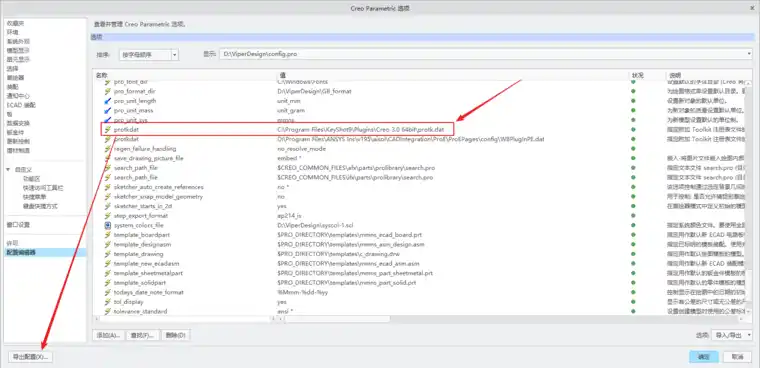
Task: Confirm with the 确定 button
Action: (x=704, y=357)
